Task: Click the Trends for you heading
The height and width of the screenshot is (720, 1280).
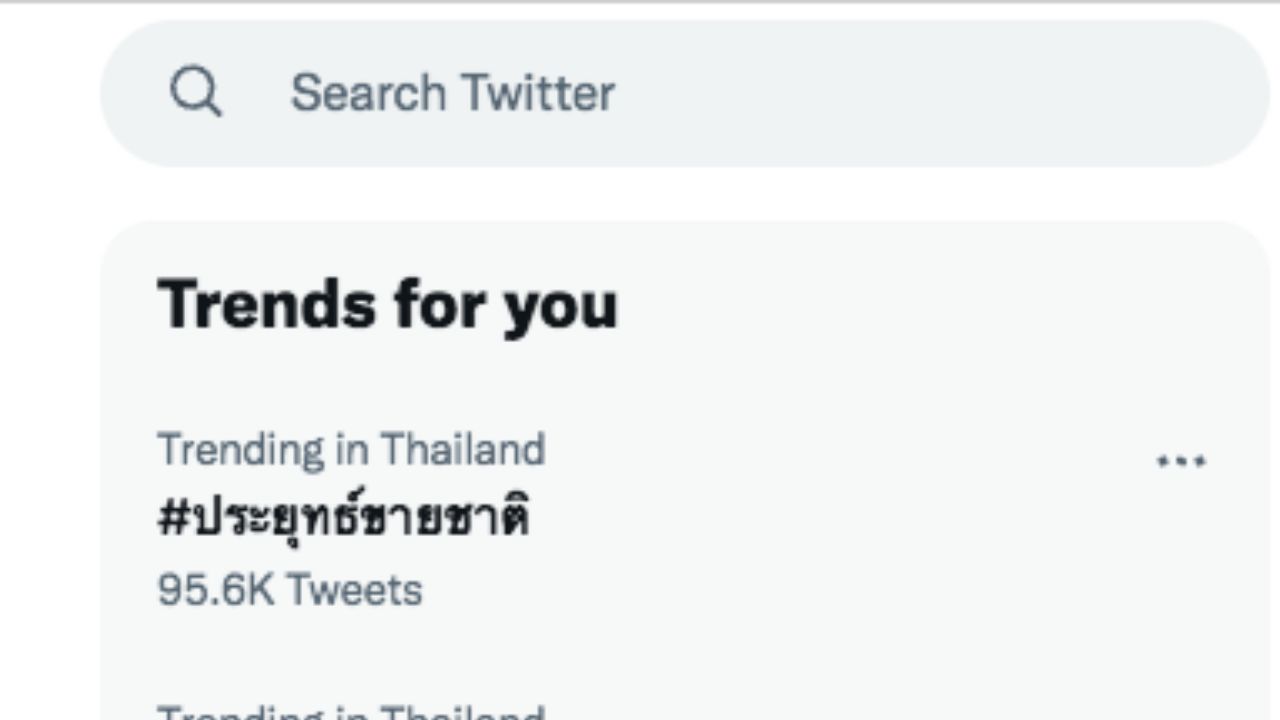Action: coord(387,304)
